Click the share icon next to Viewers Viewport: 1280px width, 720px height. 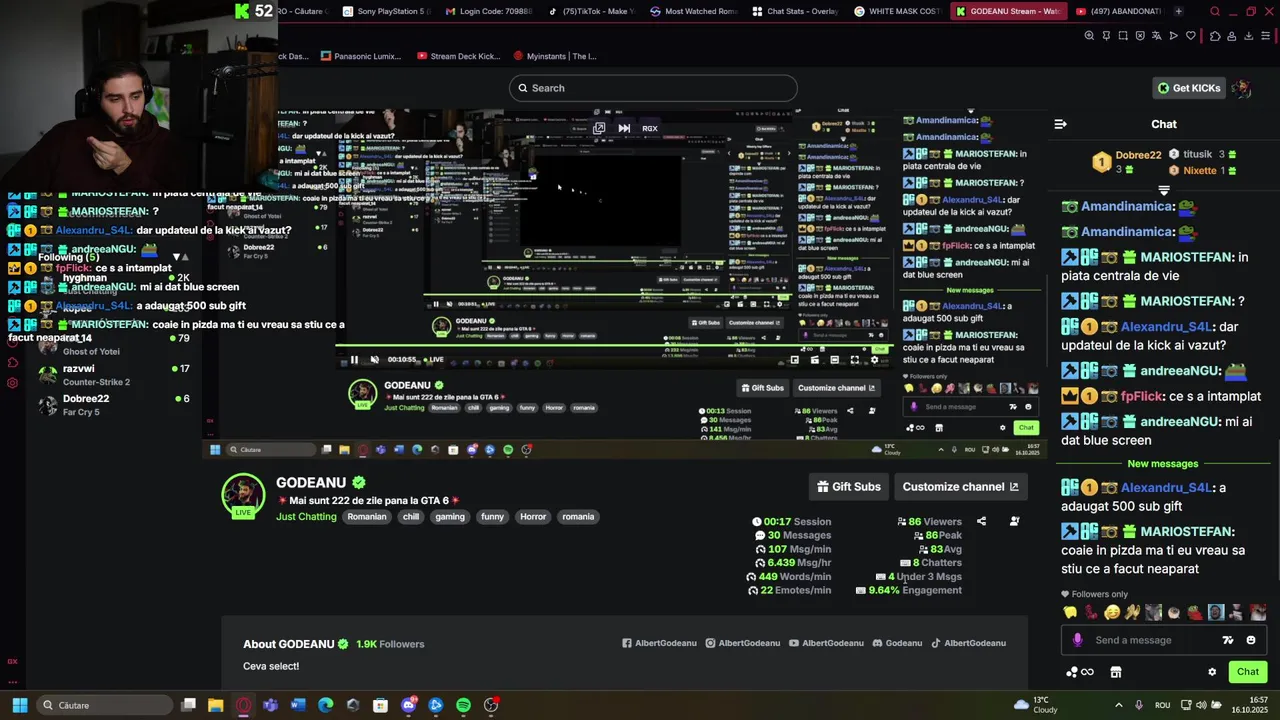[x=981, y=521]
